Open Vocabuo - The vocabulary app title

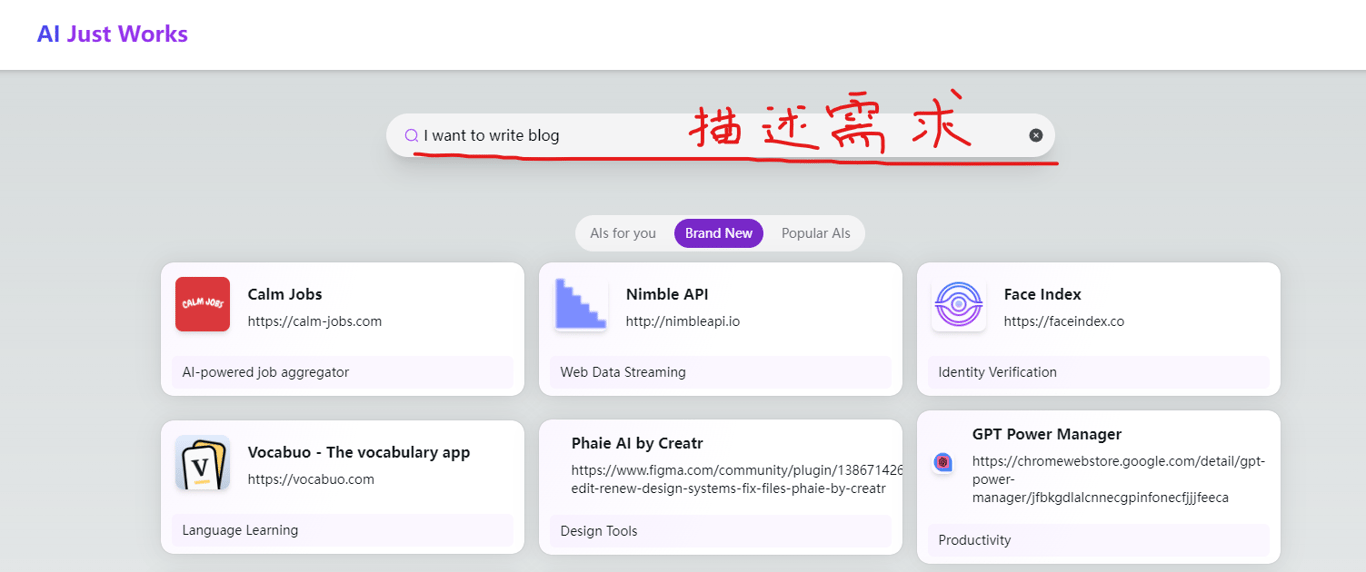pyautogui.click(x=359, y=452)
